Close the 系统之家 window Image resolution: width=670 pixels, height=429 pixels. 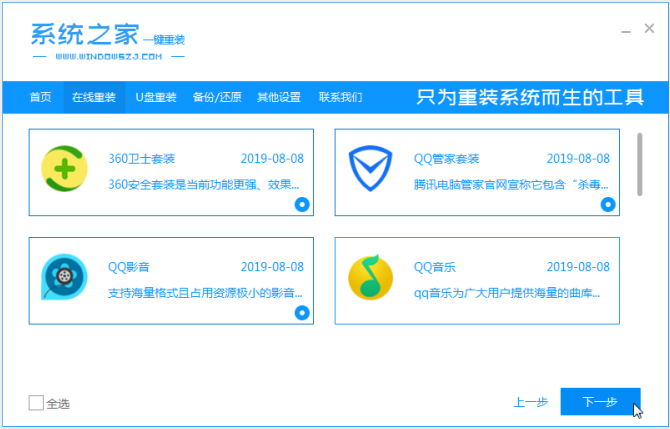(x=649, y=29)
